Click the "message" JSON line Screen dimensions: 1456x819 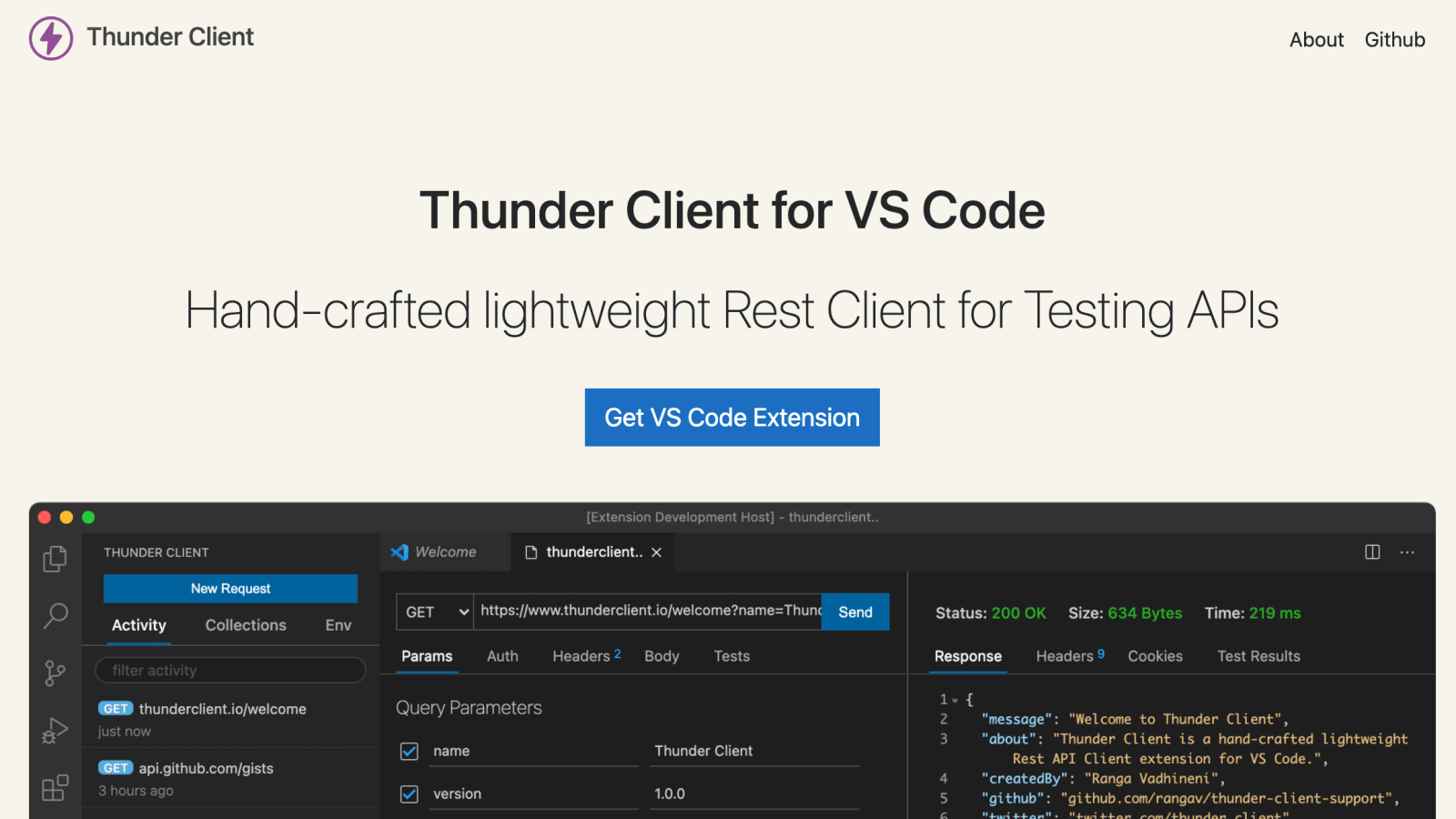click(x=1135, y=720)
